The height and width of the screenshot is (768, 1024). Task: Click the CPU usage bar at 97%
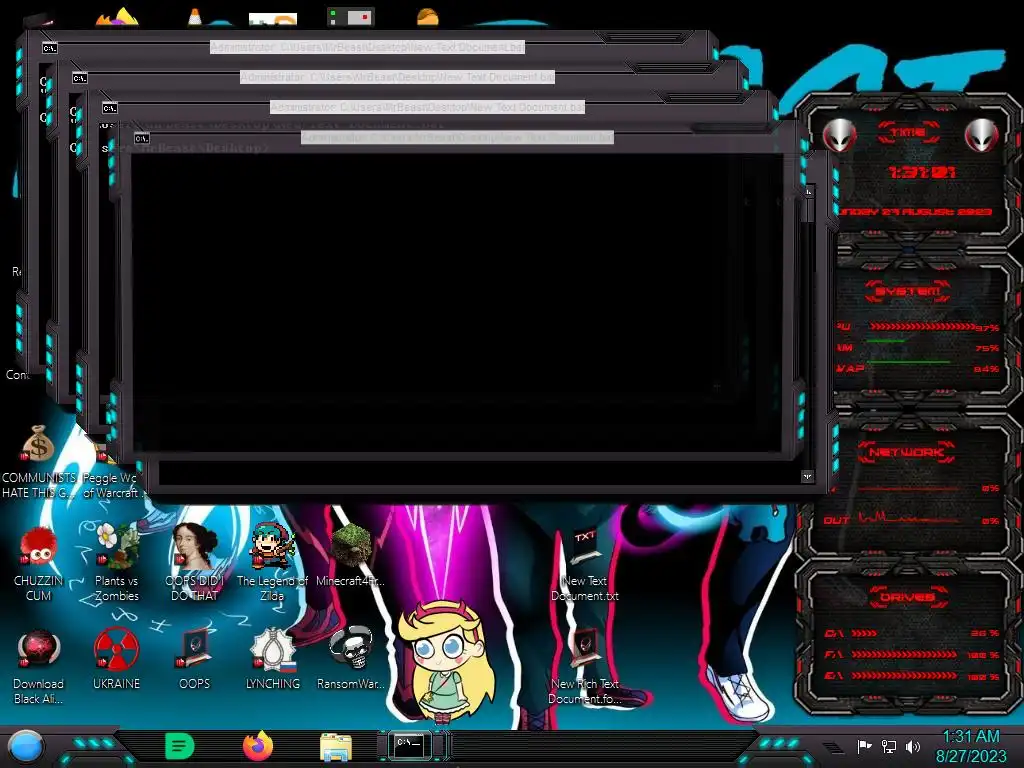[922, 326]
